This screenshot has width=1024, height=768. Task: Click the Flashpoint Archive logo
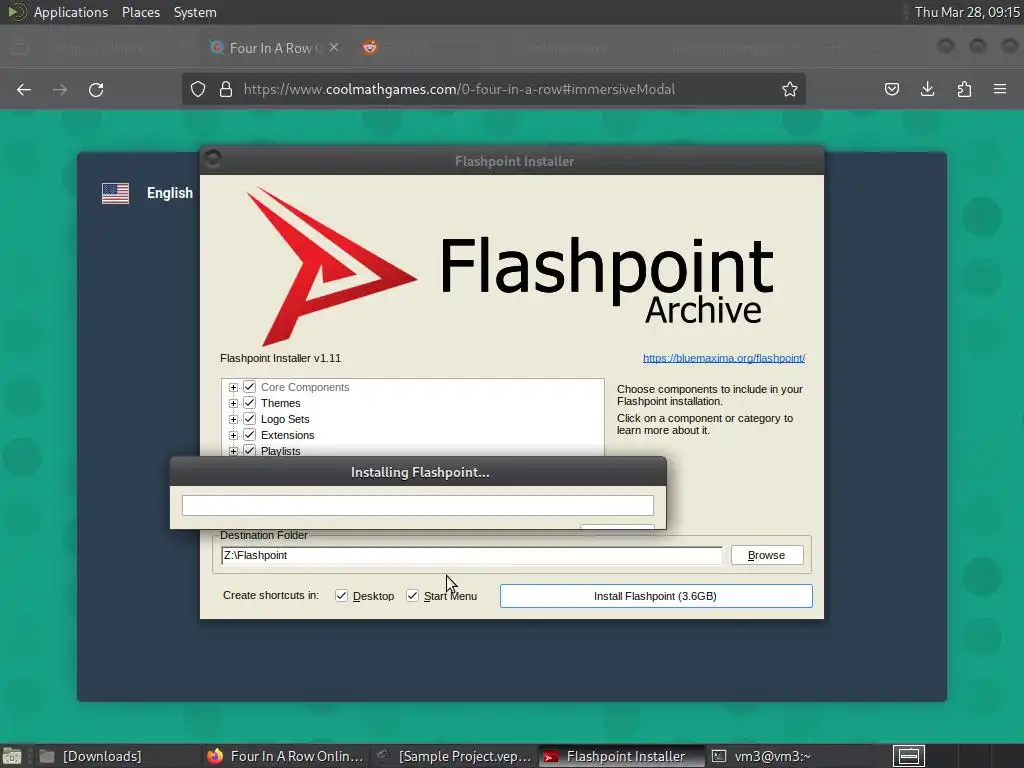coord(510,266)
